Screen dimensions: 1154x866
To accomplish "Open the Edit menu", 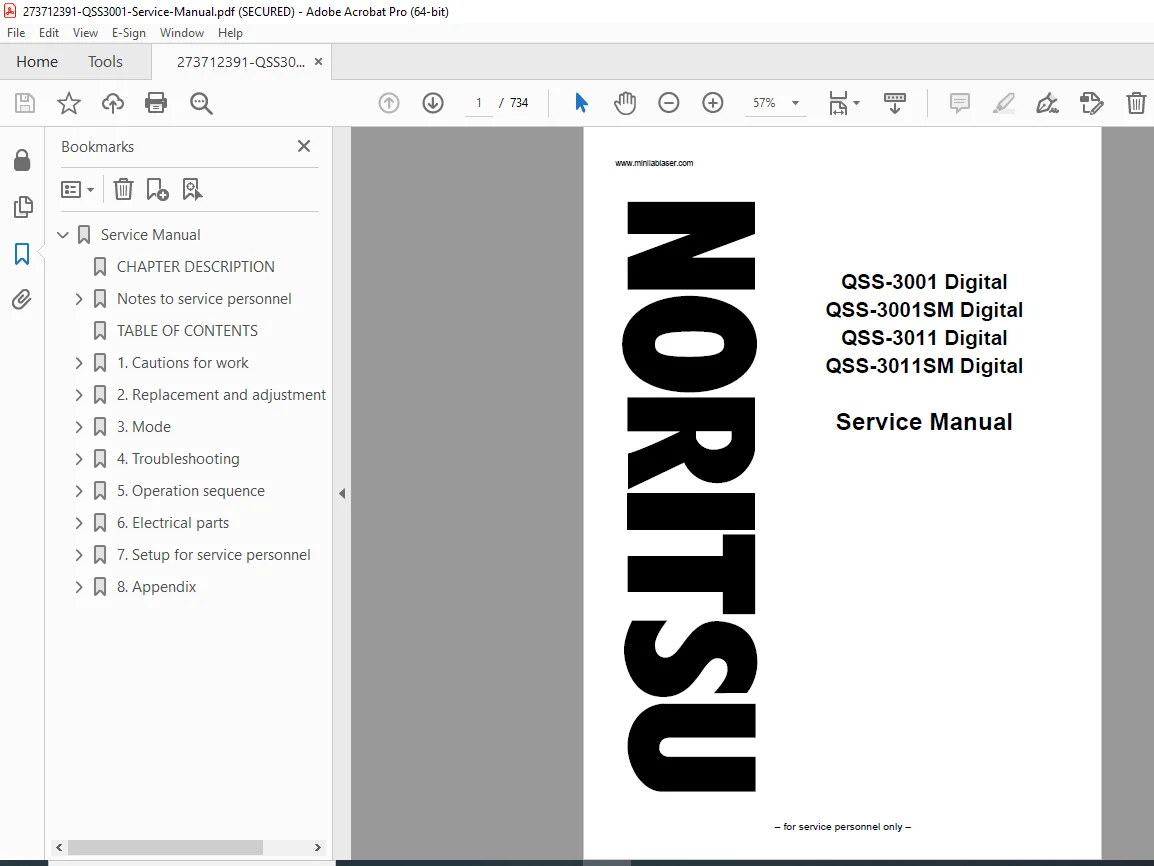I will (49, 33).
